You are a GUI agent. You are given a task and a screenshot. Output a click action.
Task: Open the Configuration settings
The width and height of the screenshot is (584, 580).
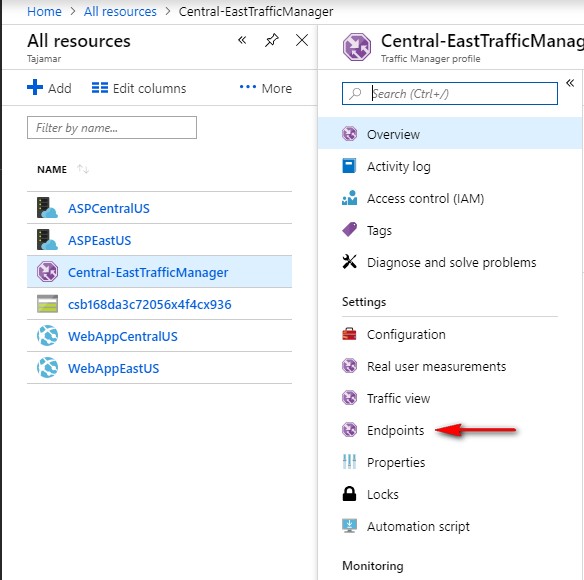[406, 335]
